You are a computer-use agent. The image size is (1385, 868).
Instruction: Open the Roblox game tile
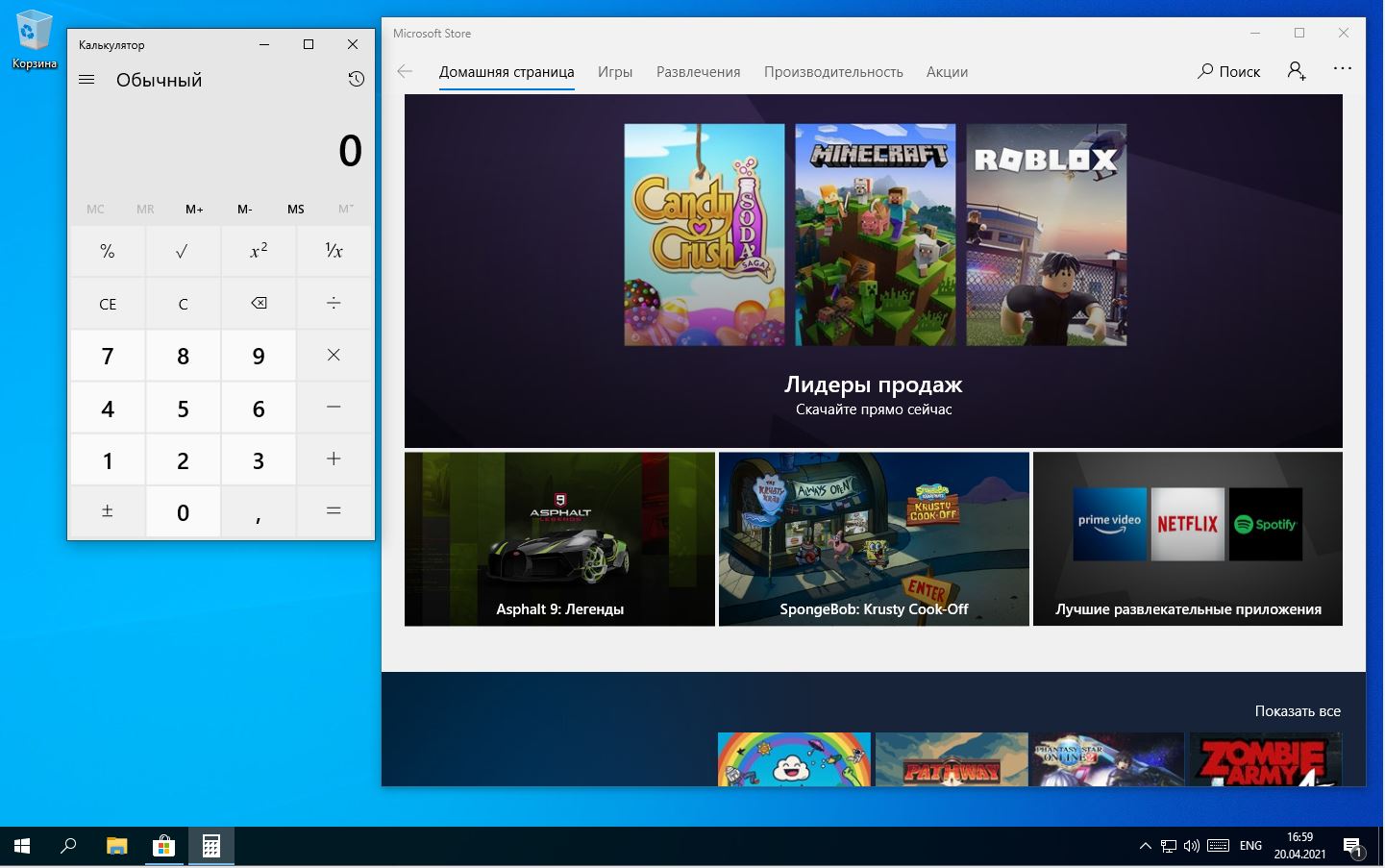[1047, 235]
